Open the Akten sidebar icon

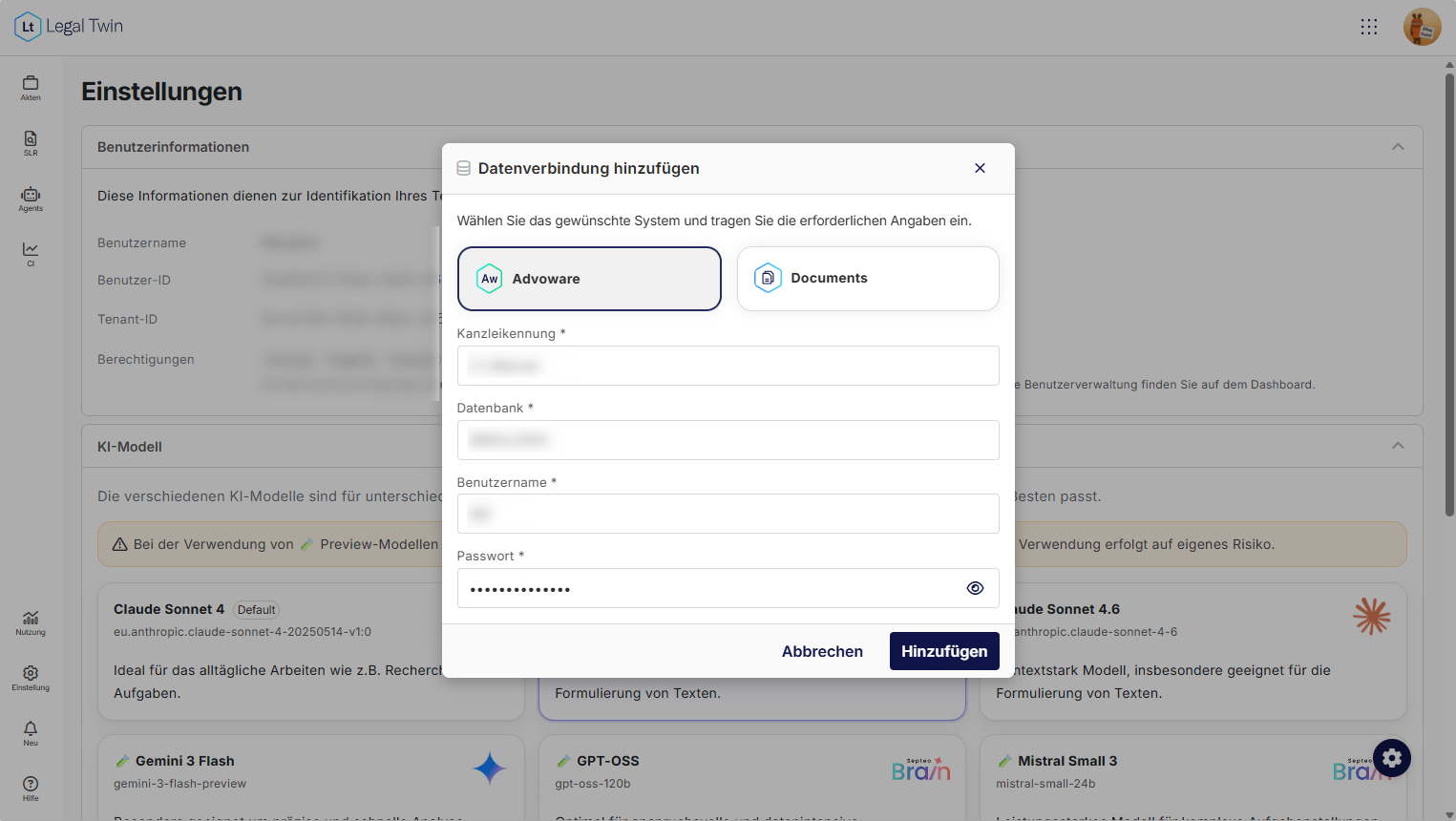31,88
